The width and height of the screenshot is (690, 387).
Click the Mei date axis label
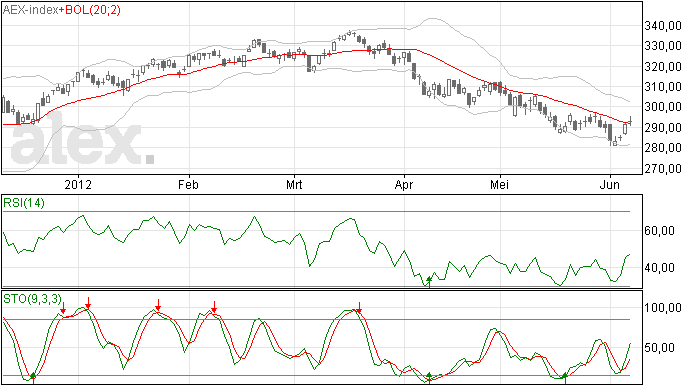500,184
